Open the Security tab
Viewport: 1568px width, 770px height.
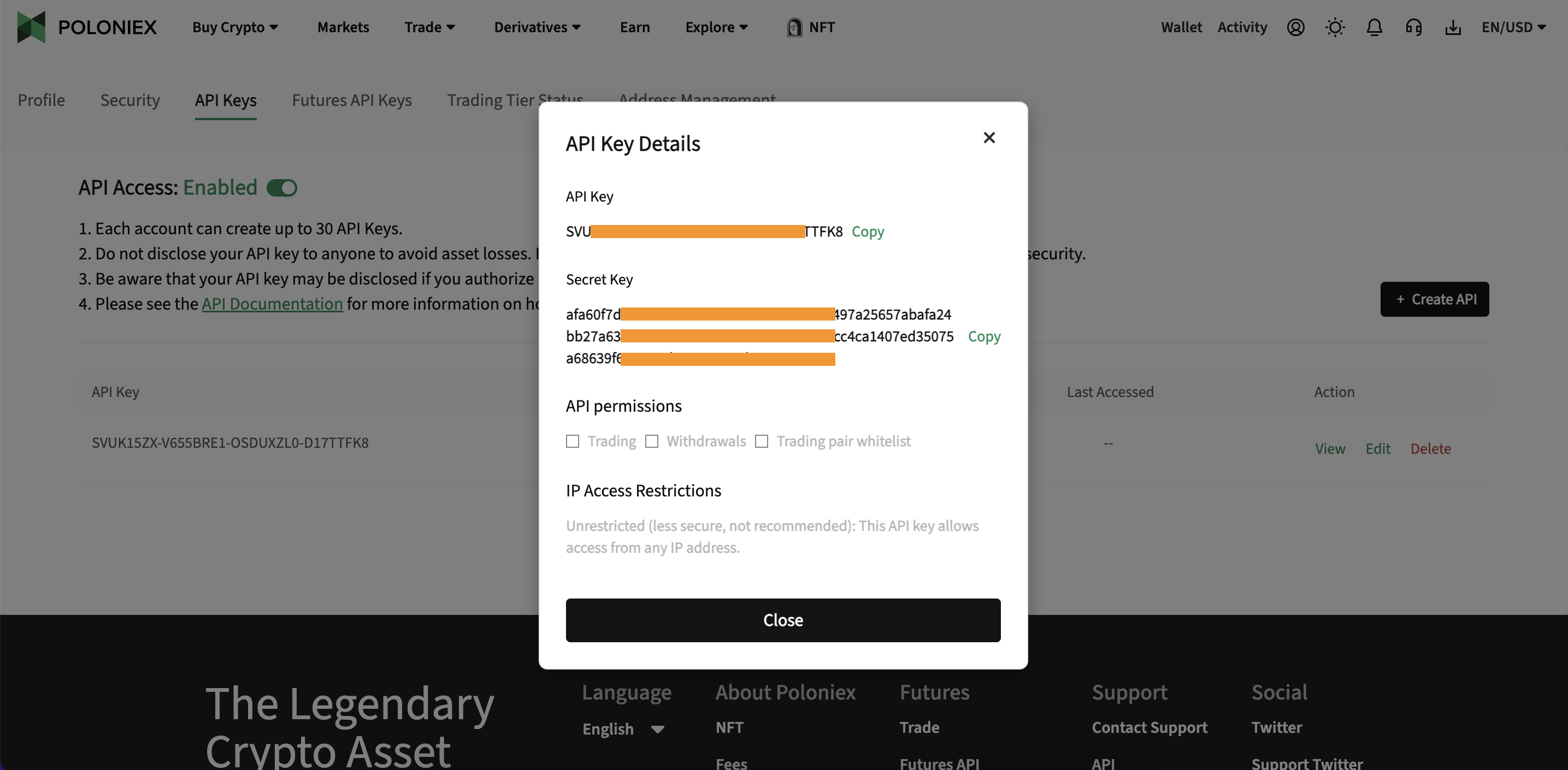tap(129, 100)
